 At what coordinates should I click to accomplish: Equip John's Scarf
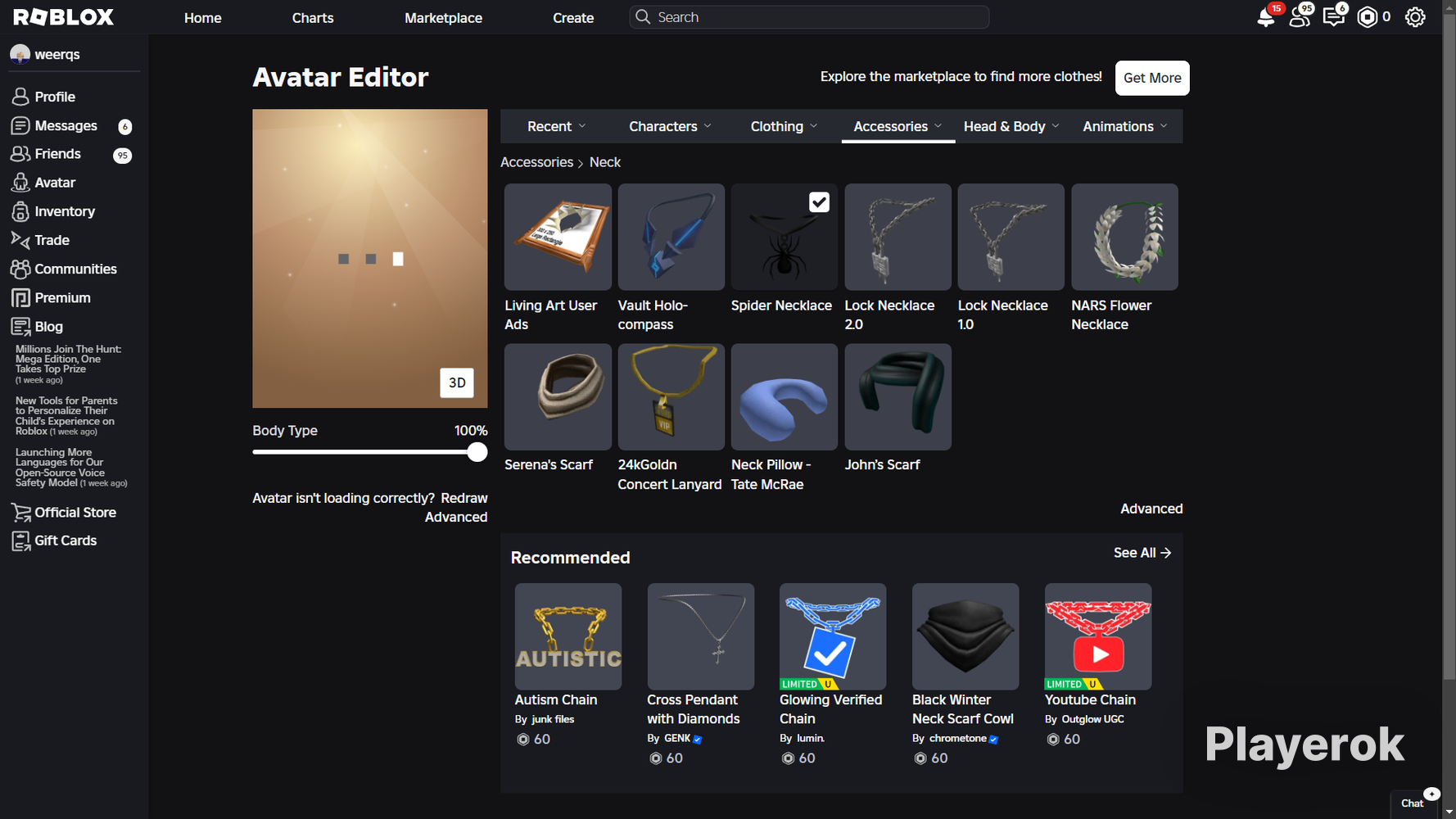(898, 396)
